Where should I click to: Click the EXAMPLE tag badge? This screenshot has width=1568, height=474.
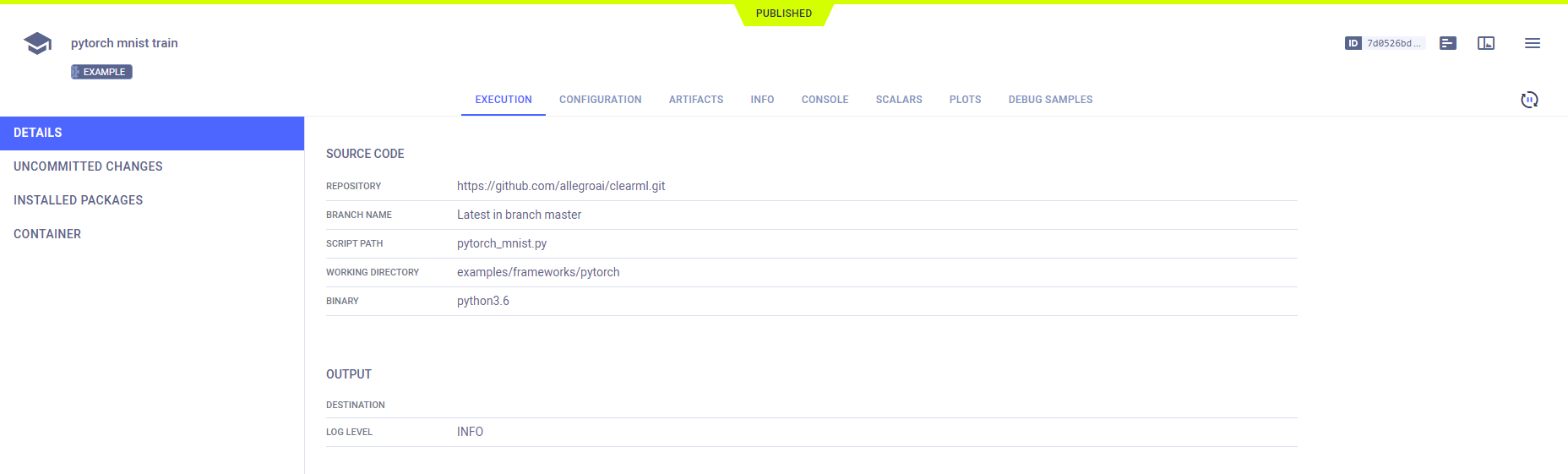pyautogui.click(x=101, y=72)
